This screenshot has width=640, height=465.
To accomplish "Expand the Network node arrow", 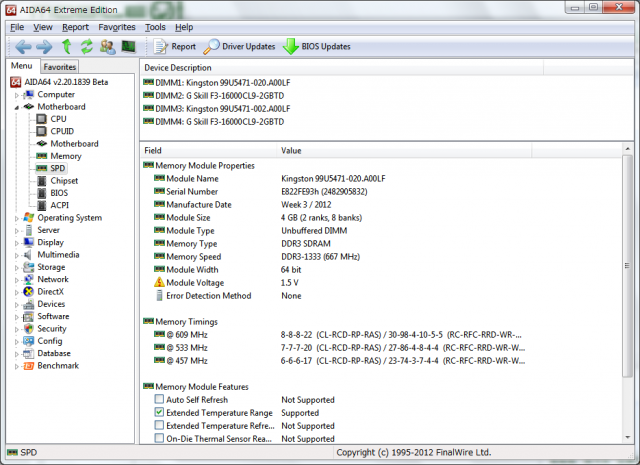I will (x=17, y=280).
